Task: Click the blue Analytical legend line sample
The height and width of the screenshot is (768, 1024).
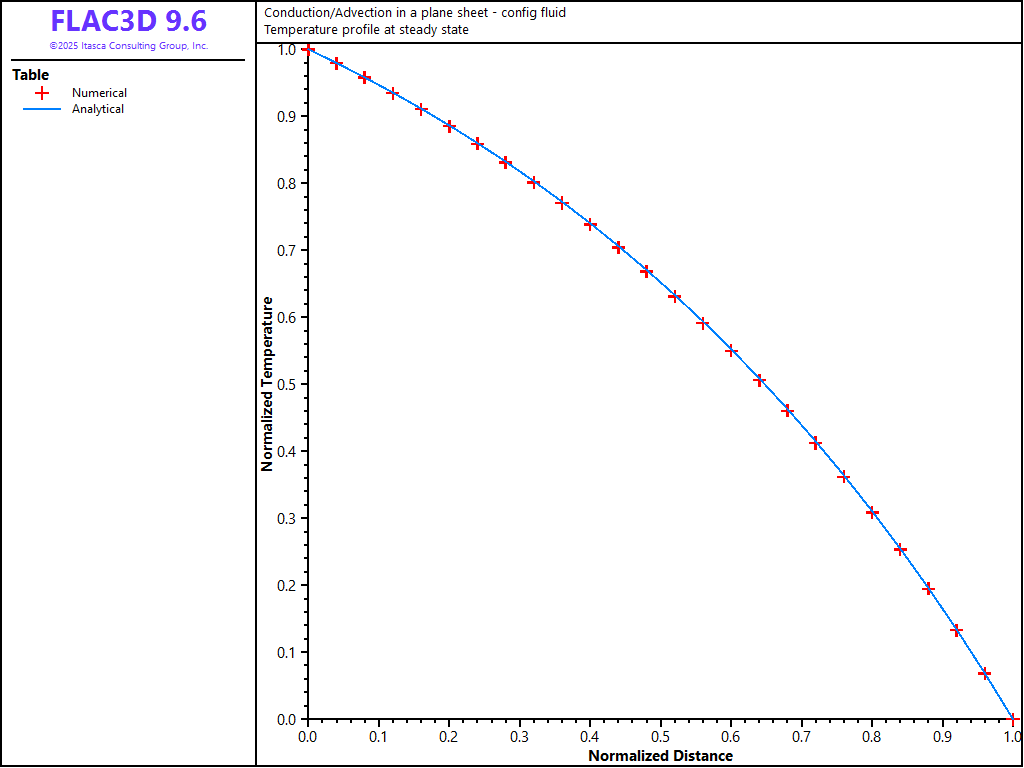Action: (42, 109)
